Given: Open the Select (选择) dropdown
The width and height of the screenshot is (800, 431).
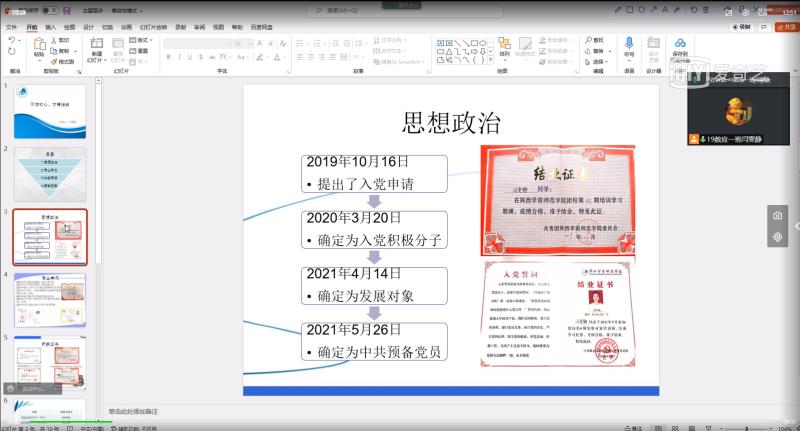Looking at the screenshot, I should (x=596, y=62).
